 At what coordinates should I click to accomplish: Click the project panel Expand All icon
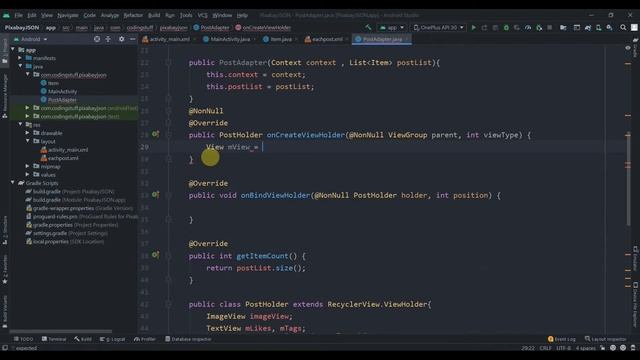[x=108, y=39]
